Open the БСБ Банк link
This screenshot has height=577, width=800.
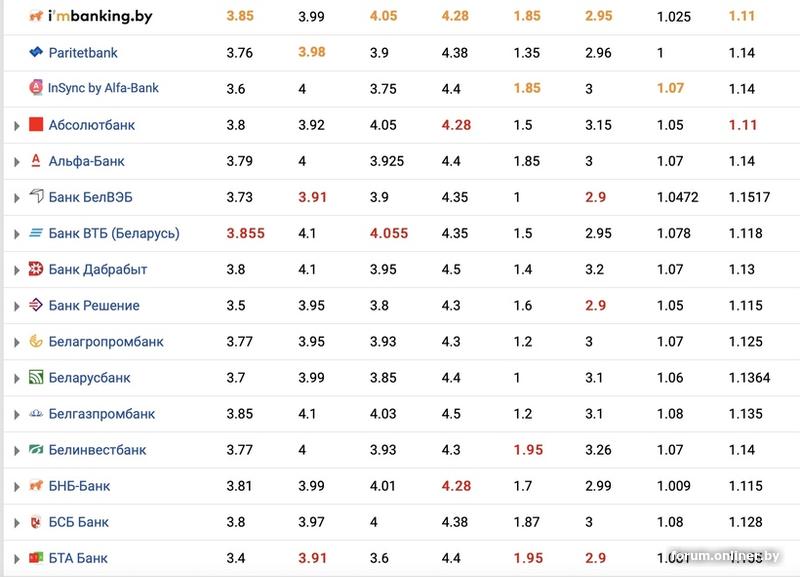78,522
